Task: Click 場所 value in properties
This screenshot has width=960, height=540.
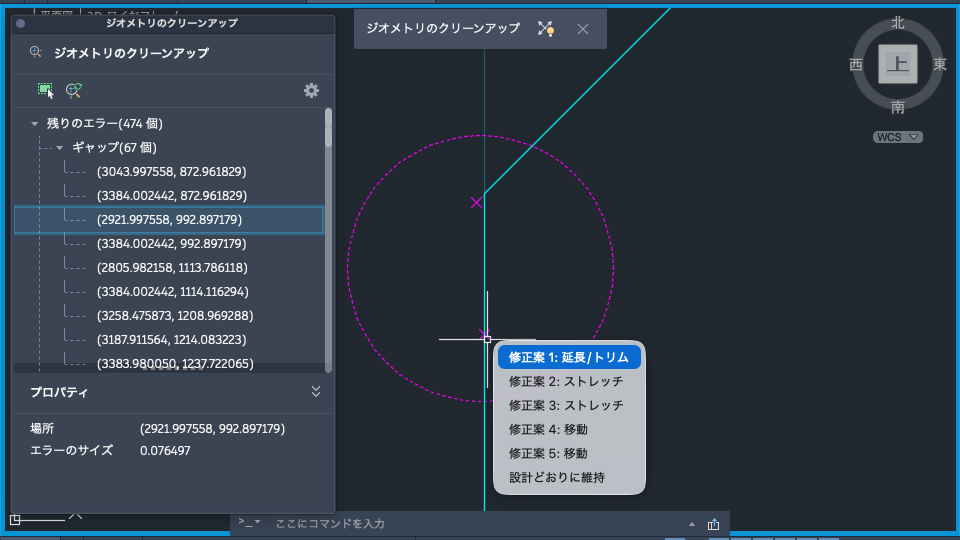Action: (x=212, y=429)
